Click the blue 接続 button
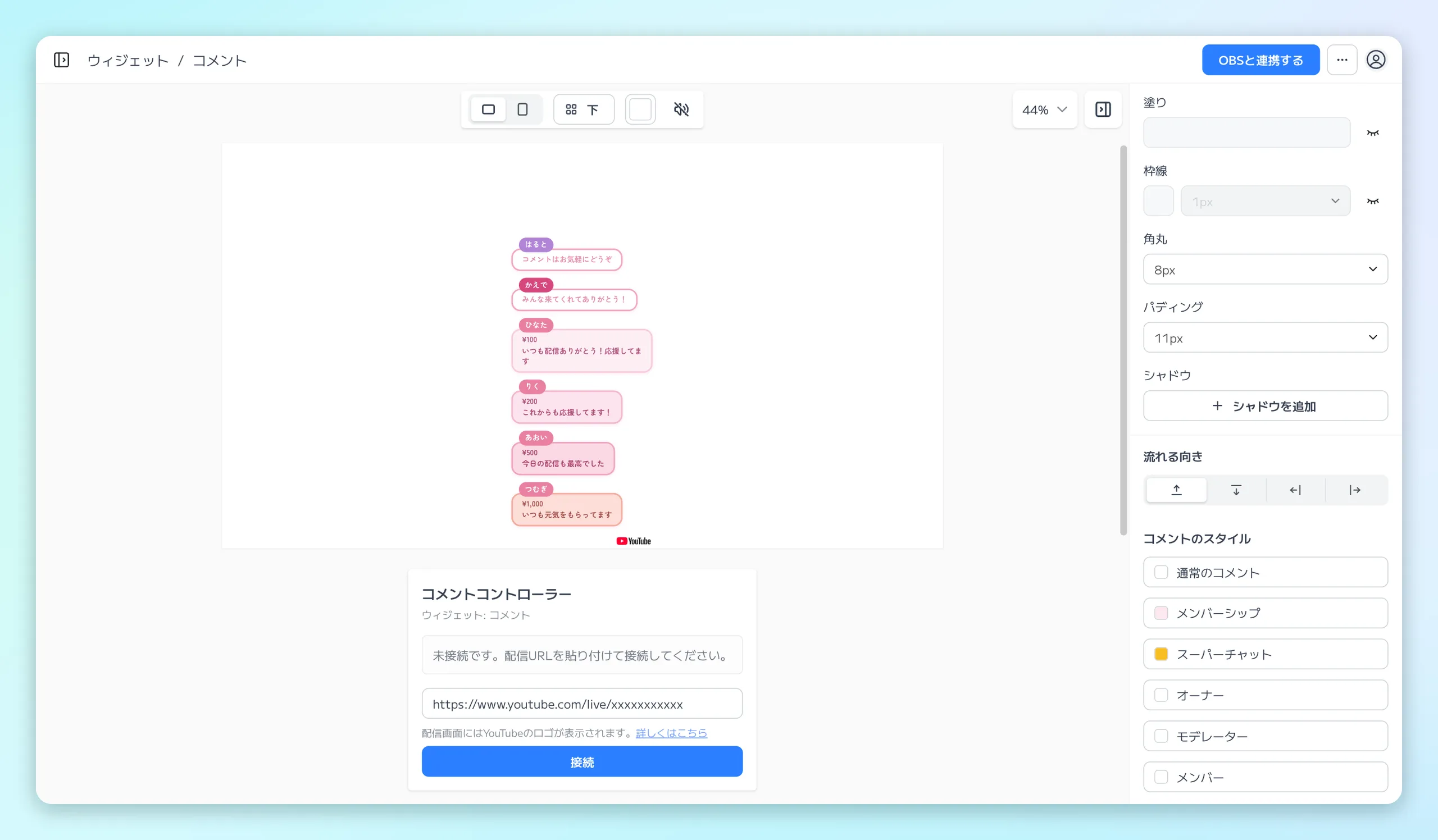Screen dimensions: 1438x840 pyautogui.click(x=582, y=763)
